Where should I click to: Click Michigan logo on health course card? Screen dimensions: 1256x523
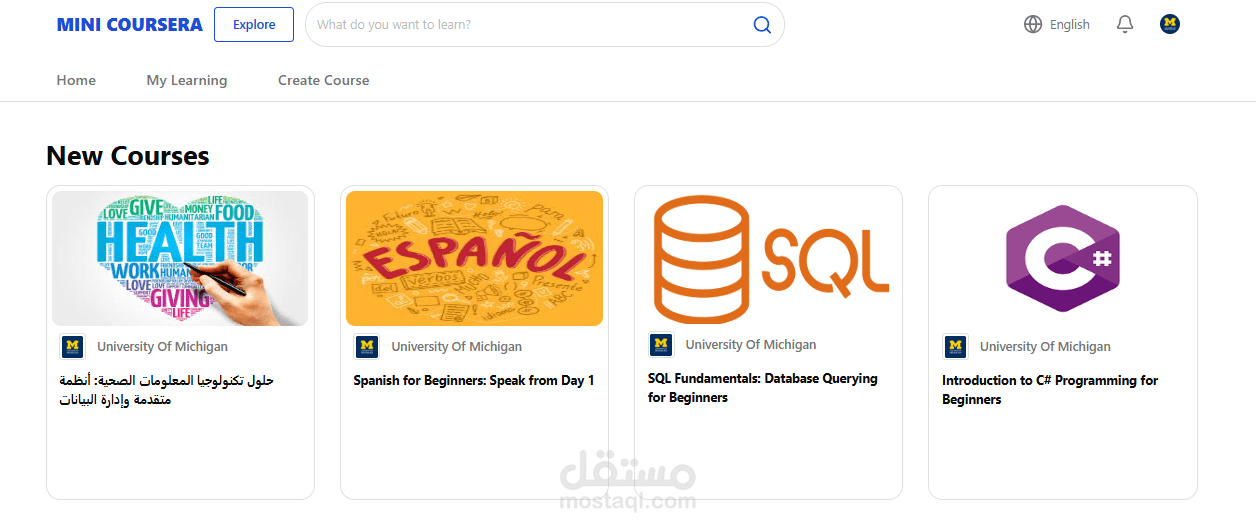point(72,347)
